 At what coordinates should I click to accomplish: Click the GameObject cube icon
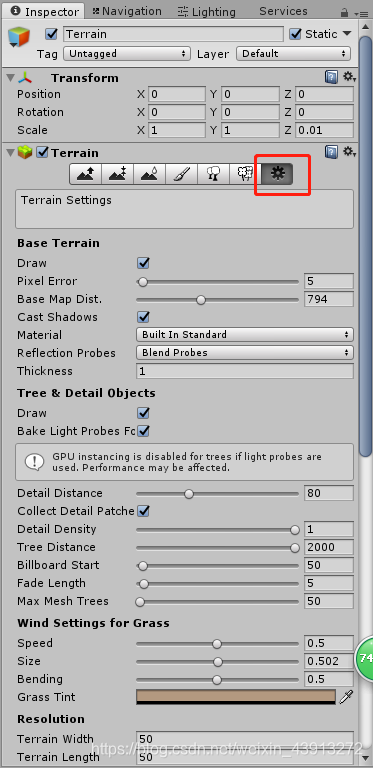[x=20, y=37]
